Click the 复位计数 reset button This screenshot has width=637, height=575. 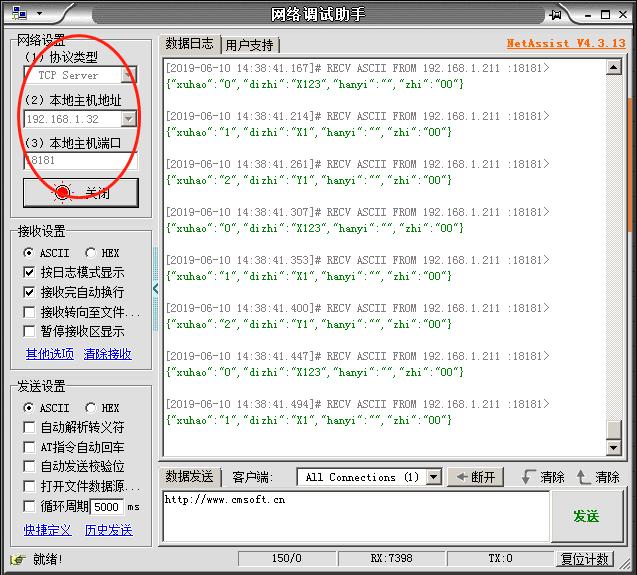584,559
